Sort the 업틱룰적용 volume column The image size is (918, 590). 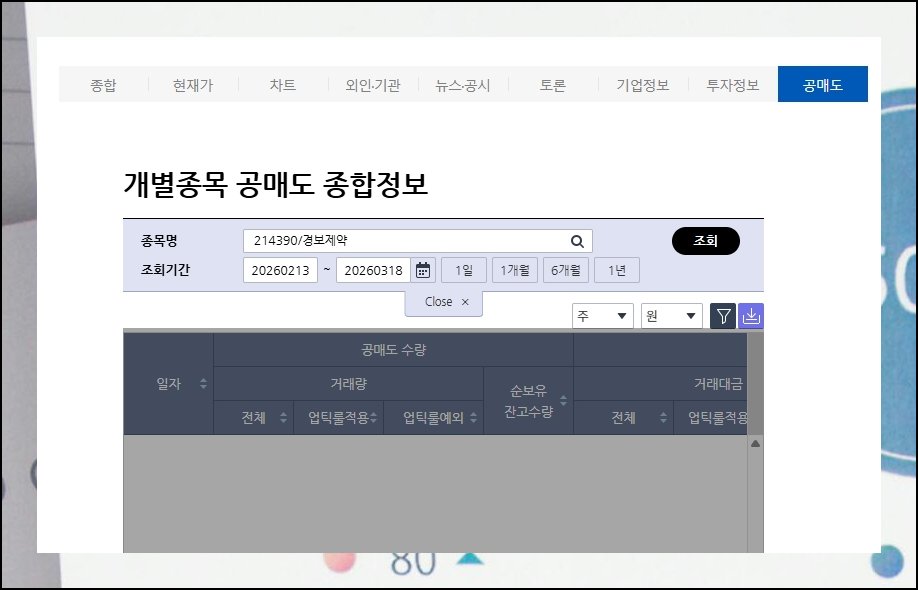[374, 418]
